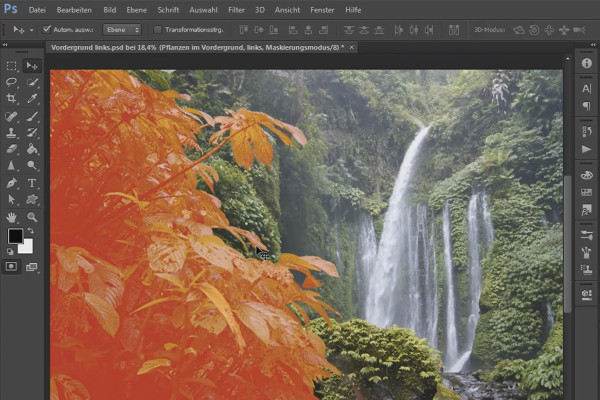The image size is (600, 400).
Task: Open the Hilfe menu
Action: click(353, 10)
